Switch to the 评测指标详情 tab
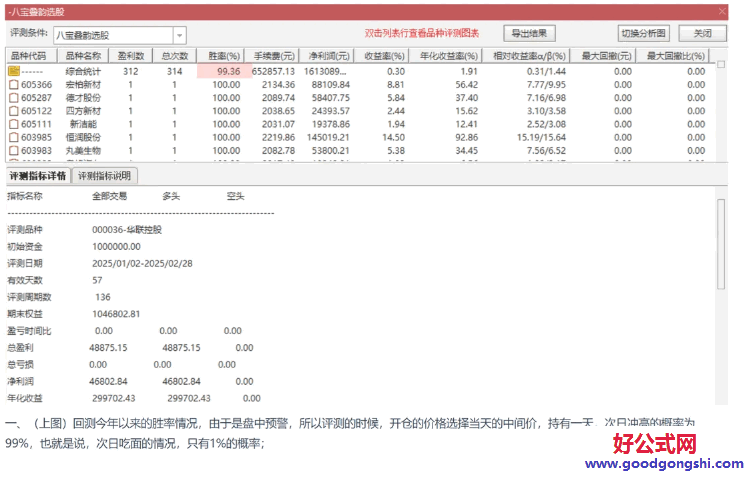Image resolution: width=752 pixels, height=486 pixels. (38, 176)
